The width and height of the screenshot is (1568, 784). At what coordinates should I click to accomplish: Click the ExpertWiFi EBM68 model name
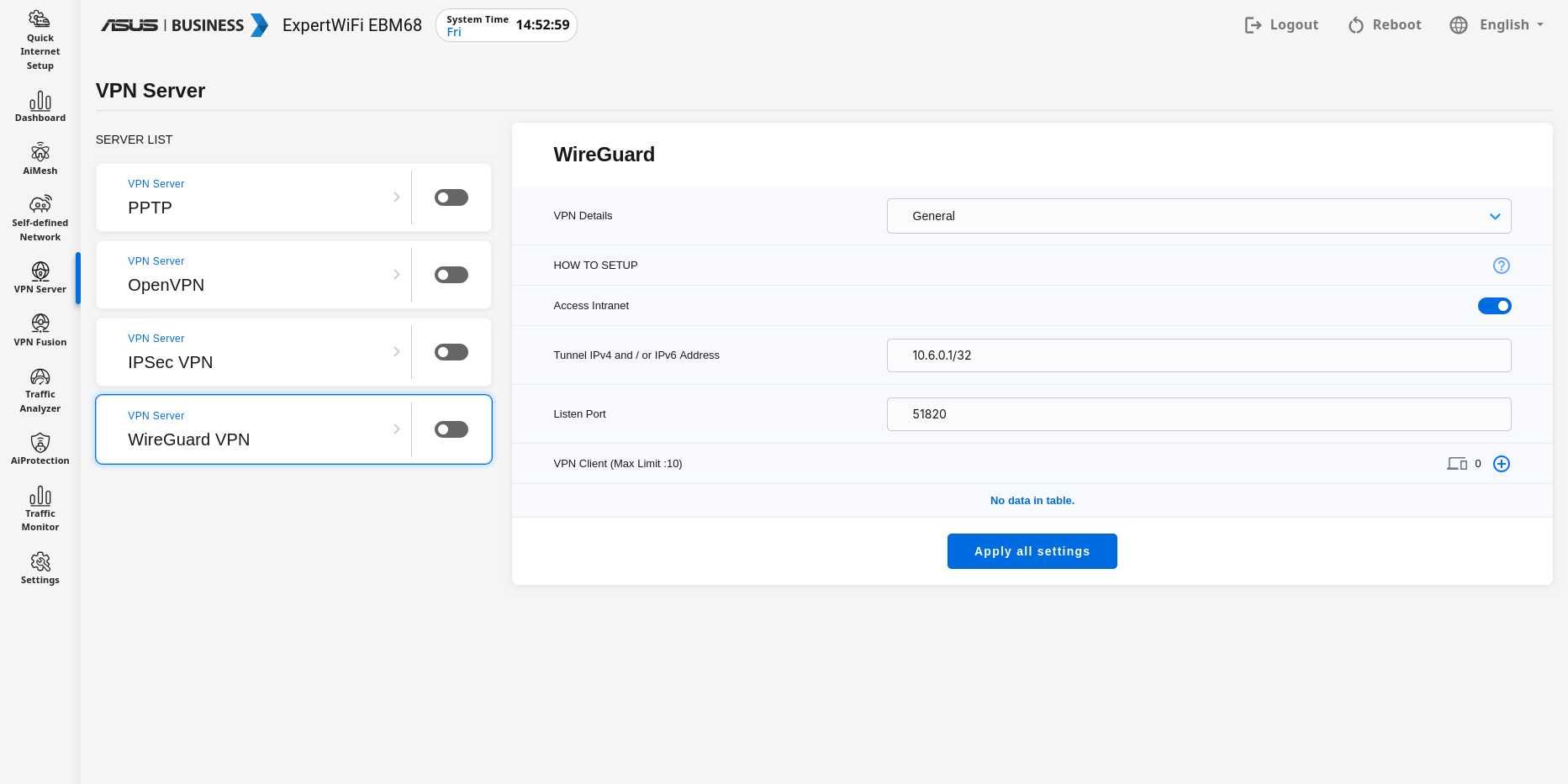[x=352, y=25]
